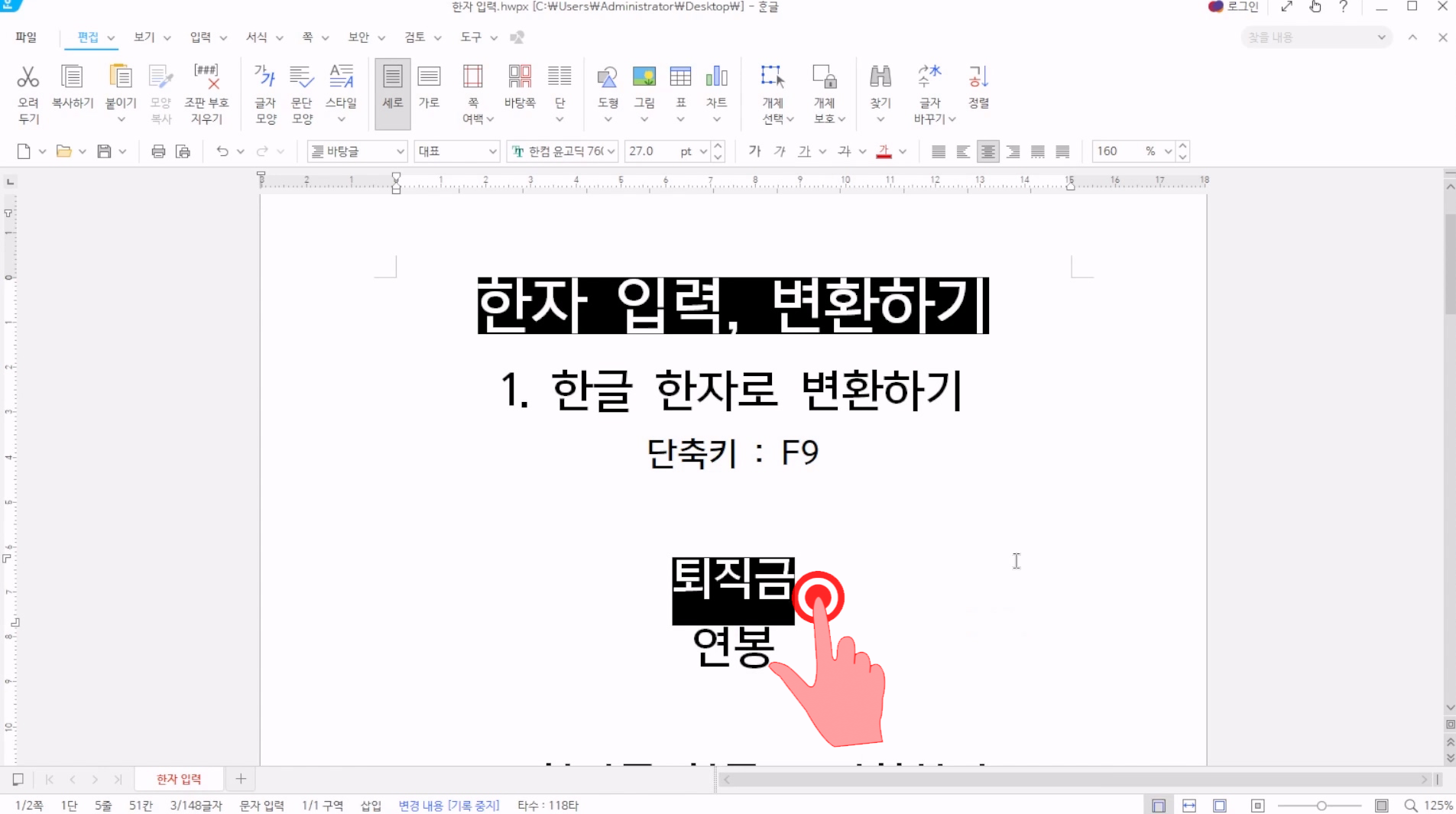
Task: Click the 125% zoom level
Action: (1438, 806)
